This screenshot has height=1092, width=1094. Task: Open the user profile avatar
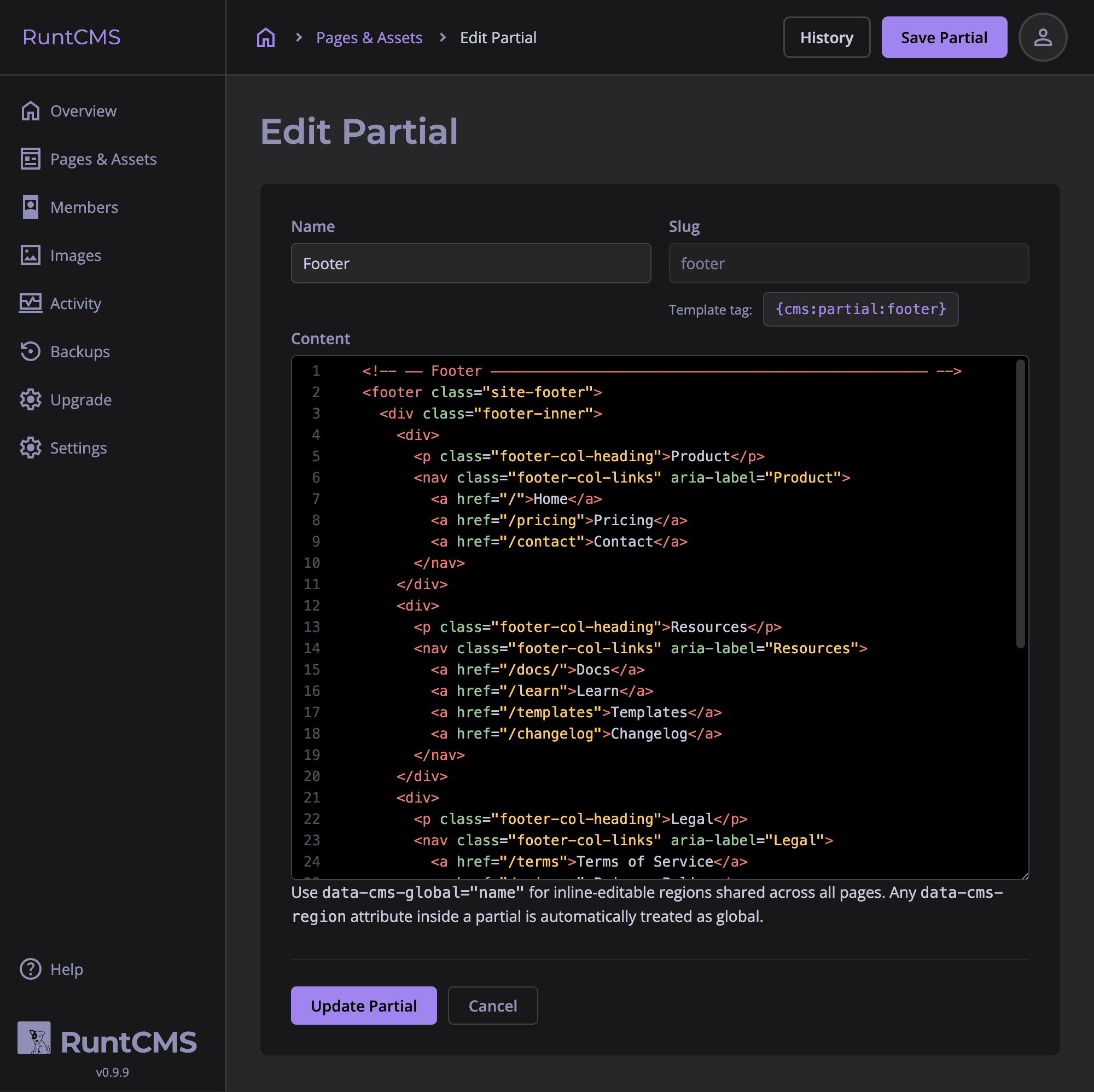pos(1043,37)
